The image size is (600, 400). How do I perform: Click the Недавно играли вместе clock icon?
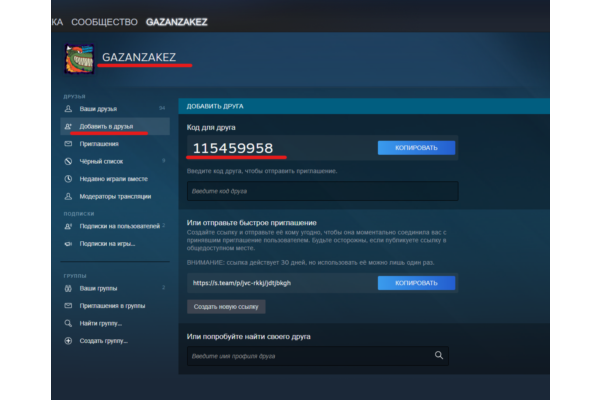click(68, 179)
